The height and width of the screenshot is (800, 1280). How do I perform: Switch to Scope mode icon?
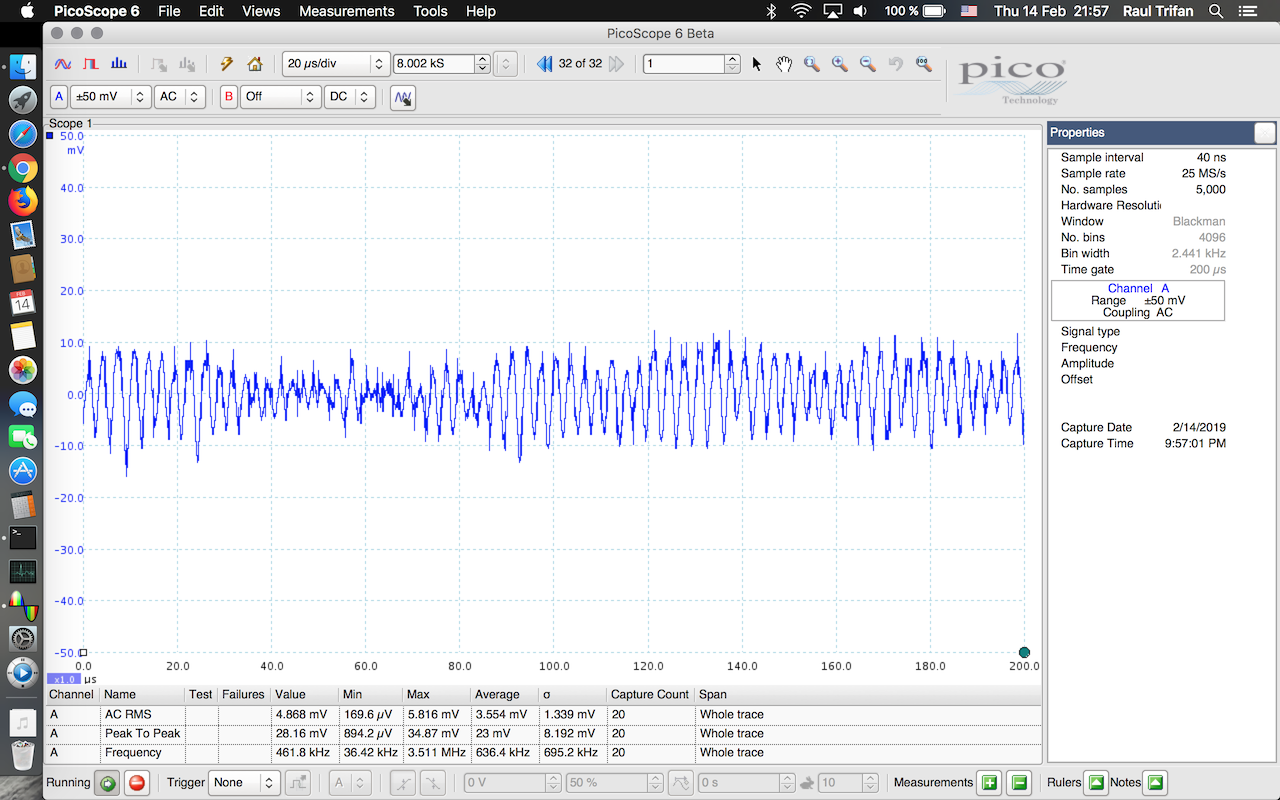62,64
